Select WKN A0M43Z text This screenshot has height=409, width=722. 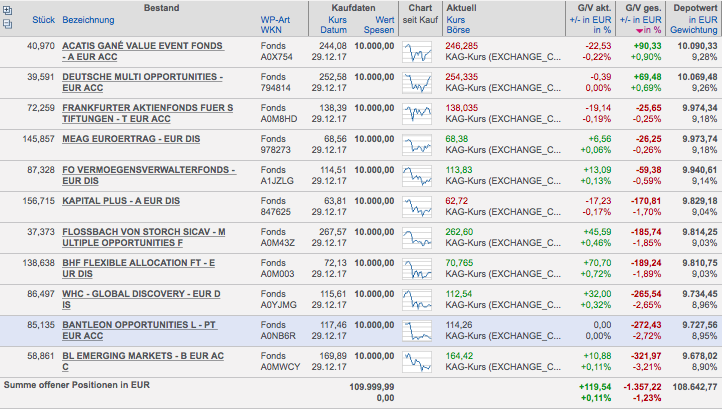coord(278,243)
